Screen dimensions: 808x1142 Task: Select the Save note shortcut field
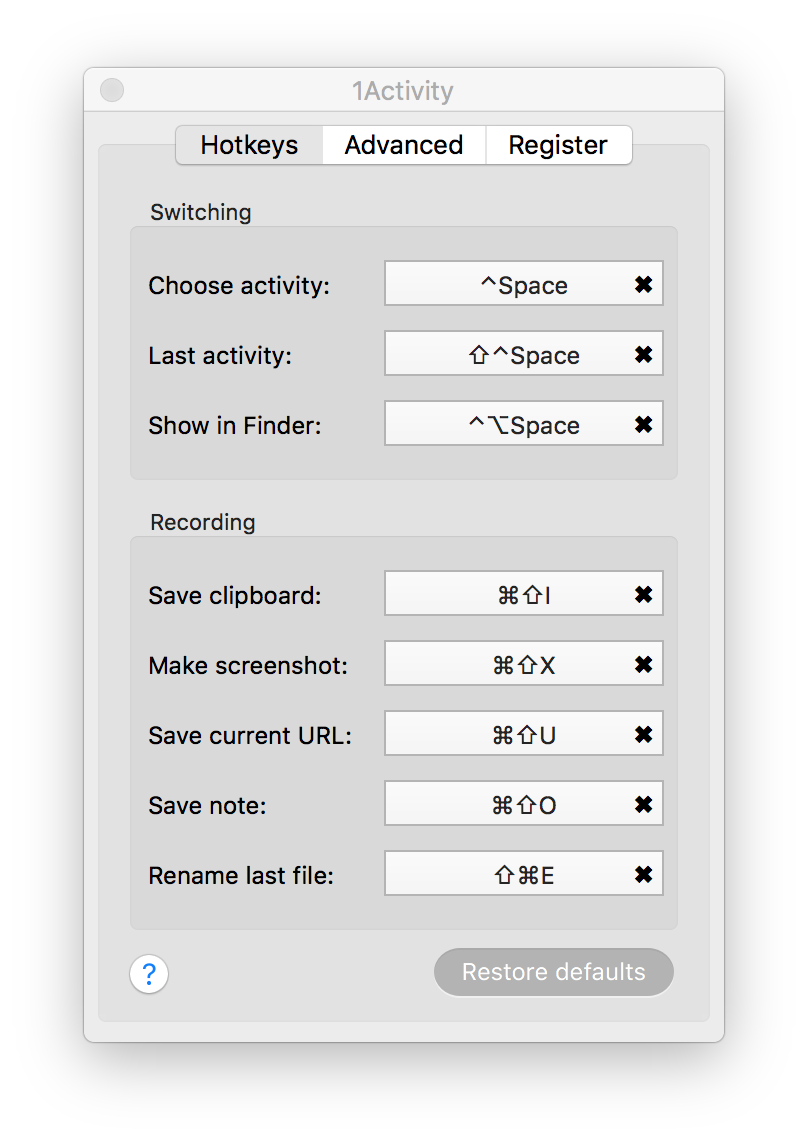(x=505, y=805)
